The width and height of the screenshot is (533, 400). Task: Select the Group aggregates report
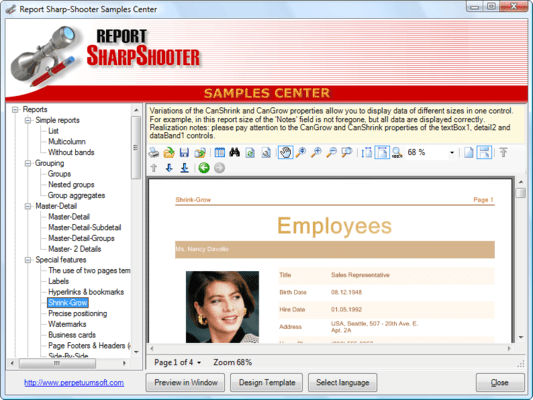pos(76,195)
